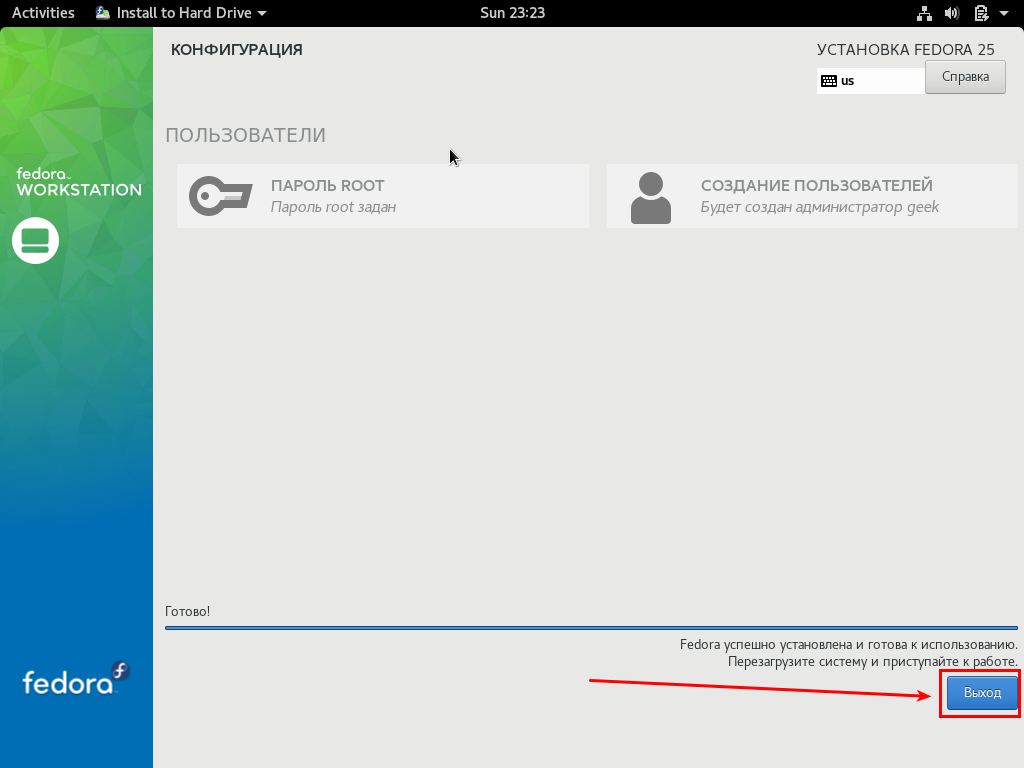Click the keyboard layout icon beside 'us'
Viewport: 1024px width, 768px height.
pos(828,81)
